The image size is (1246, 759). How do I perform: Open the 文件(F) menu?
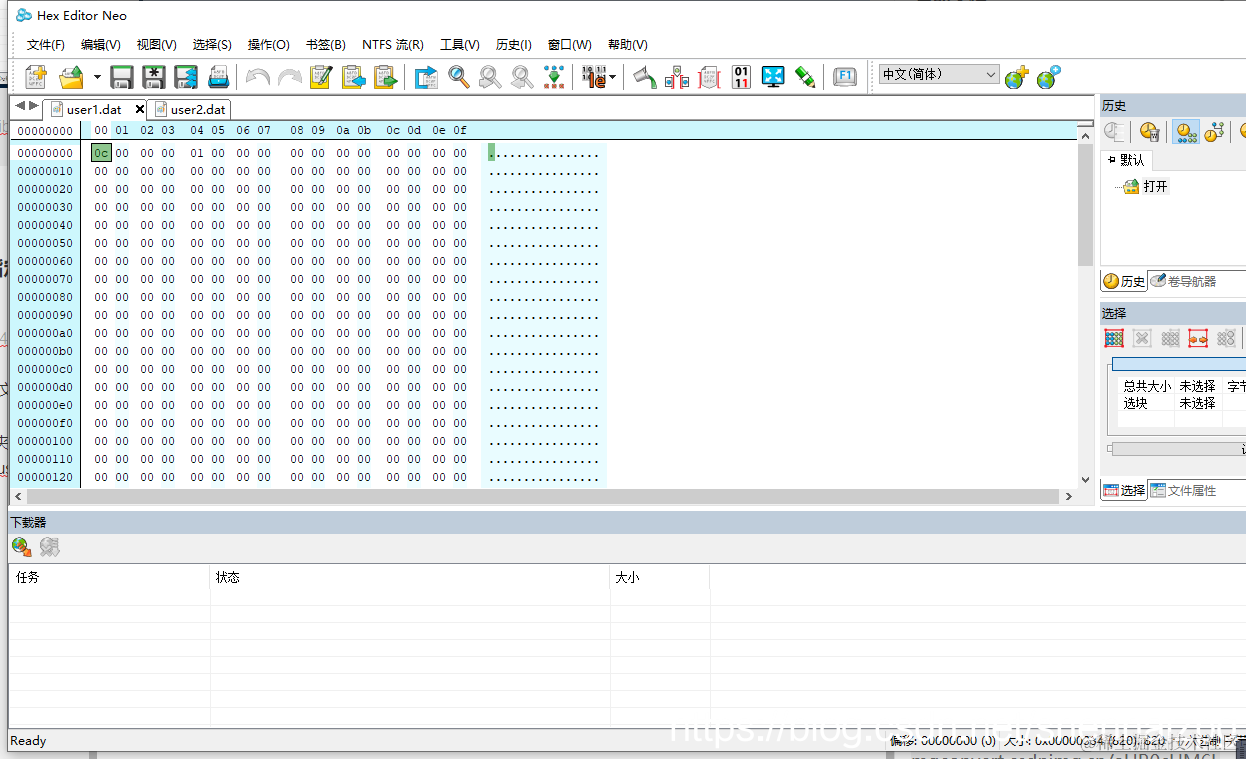(x=45, y=45)
